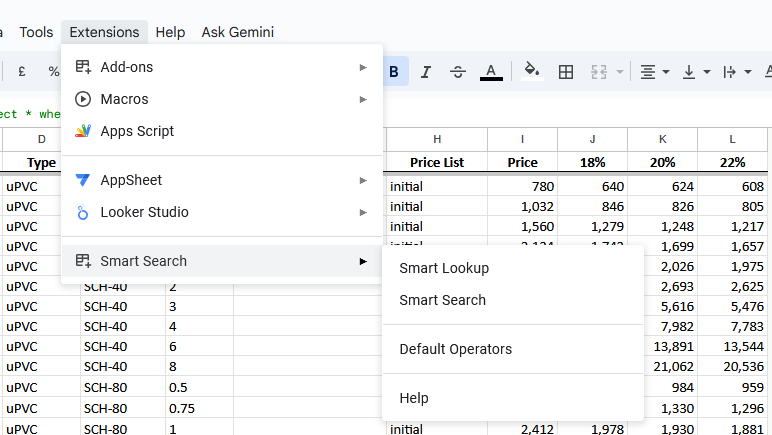The width and height of the screenshot is (772, 435).
Task: Expand the merge cells dropdown arrow
Action: point(620,72)
